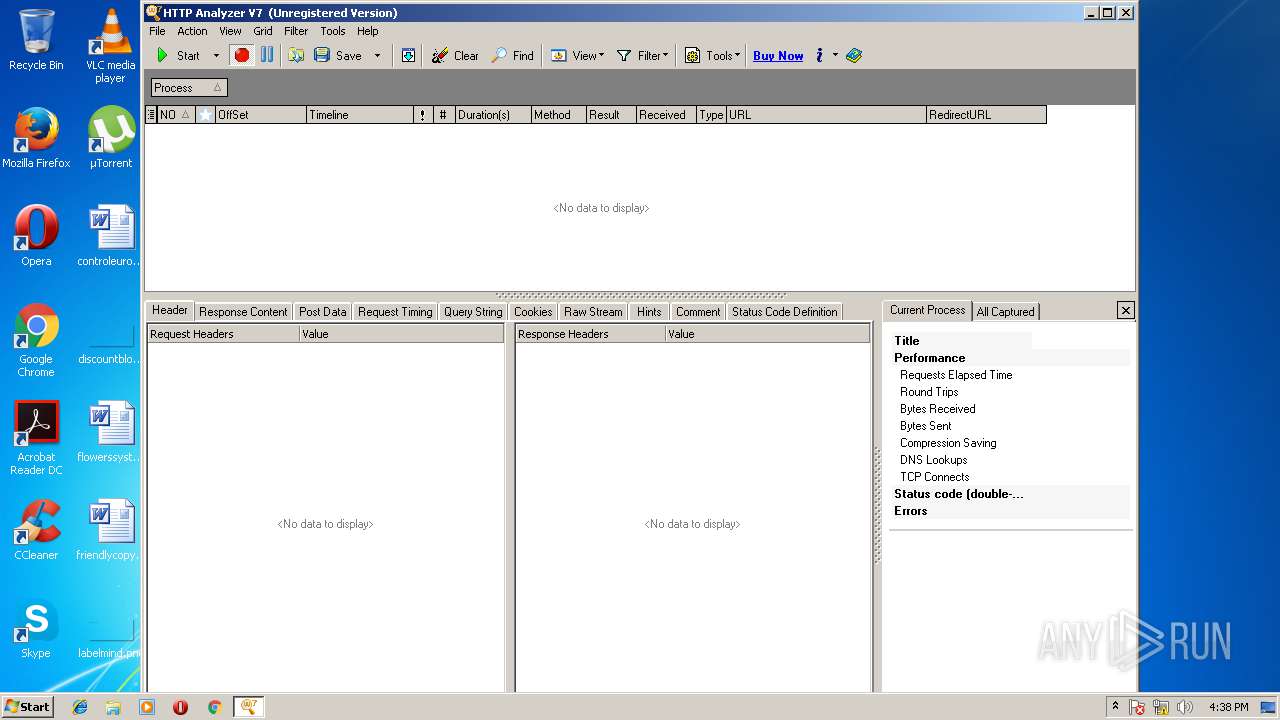Click the Opera taskbar icon
Image resolution: width=1280 pixels, height=720 pixels.
(180, 707)
